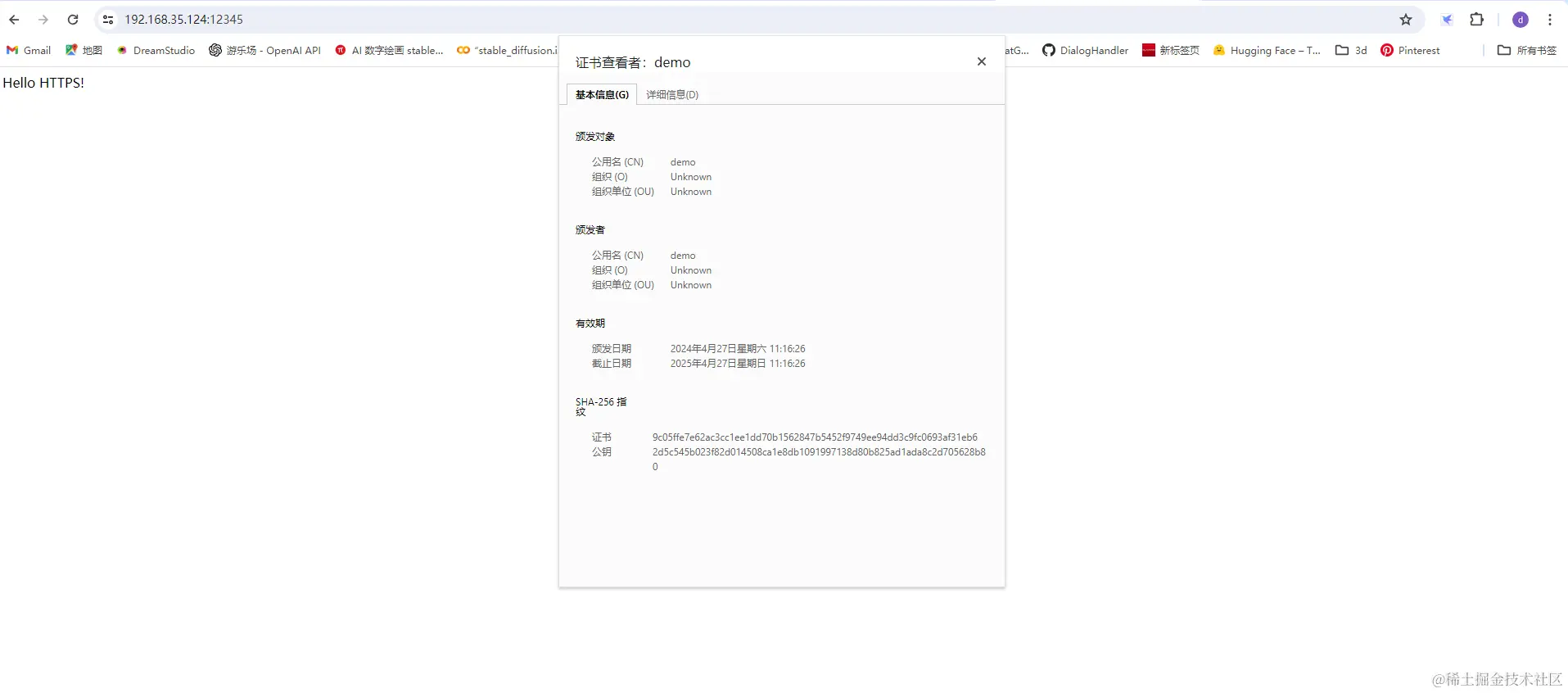Click the issuer 公用名 value 'demo'
Image resolution: width=1568 pixels, height=693 pixels.
click(683, 256)
